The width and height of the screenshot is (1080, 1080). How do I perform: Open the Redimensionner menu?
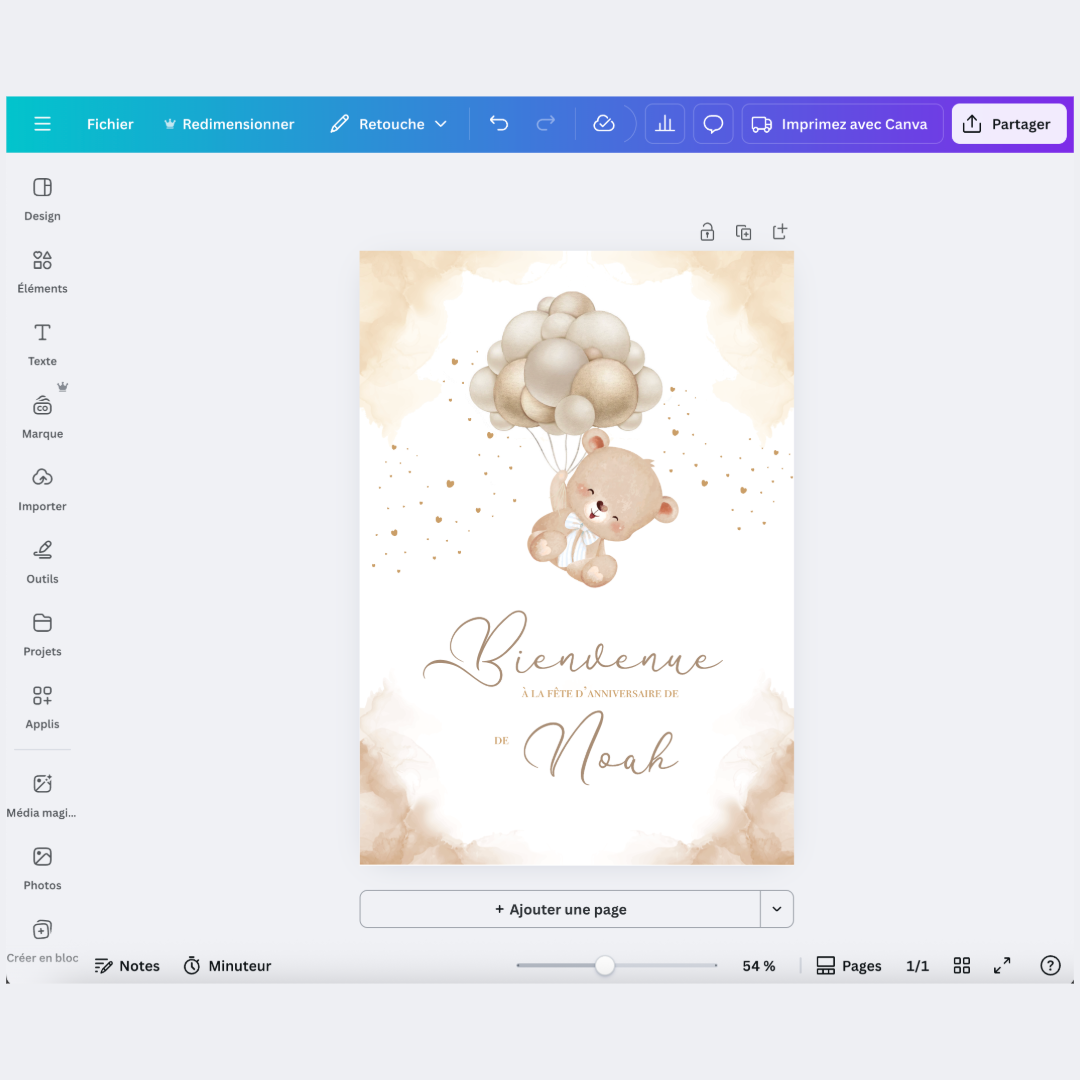pyautogui.click(x=229, y=124)
